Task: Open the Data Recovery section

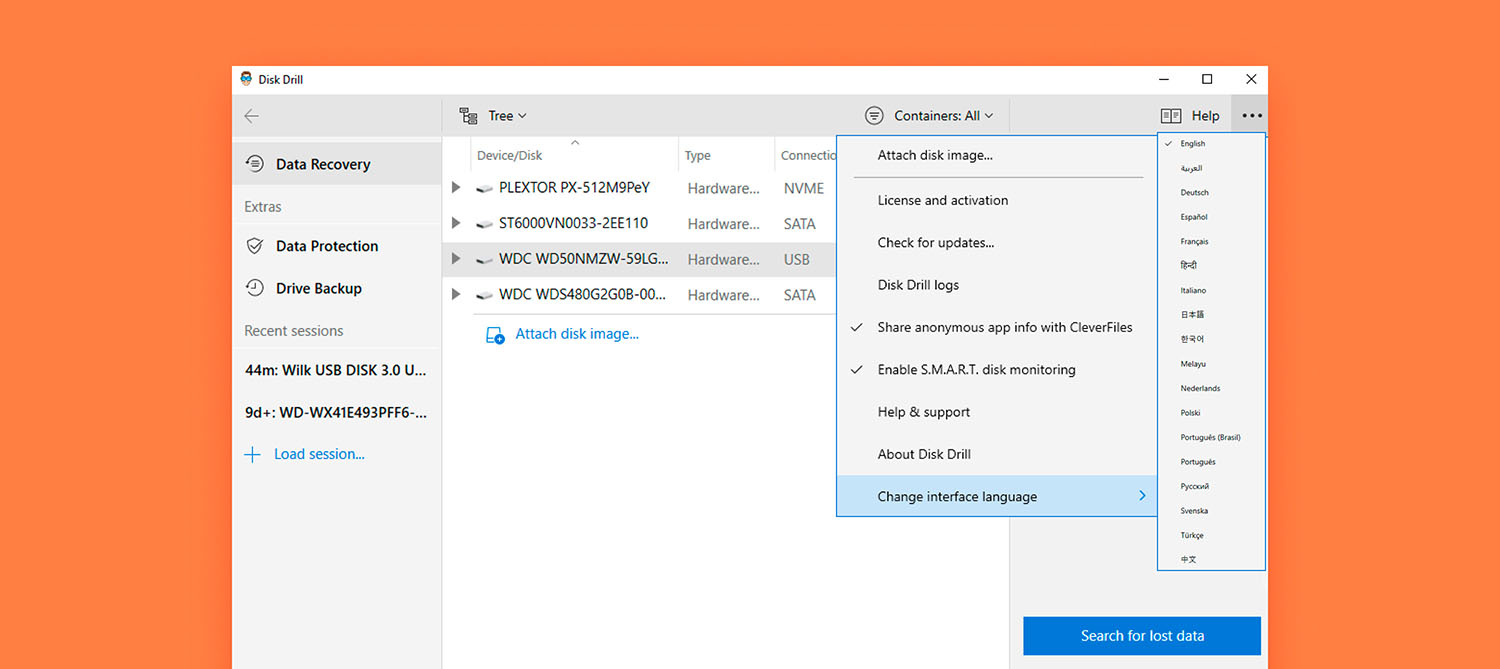Action: click(x=336, y=164)
